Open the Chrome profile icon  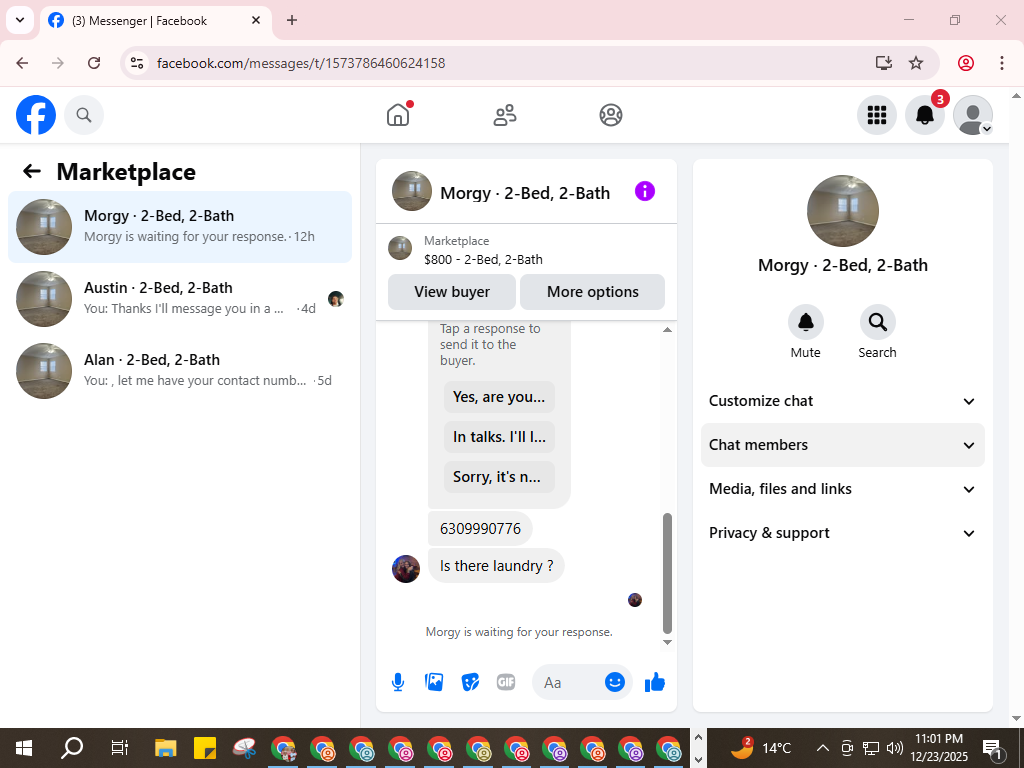966,63
